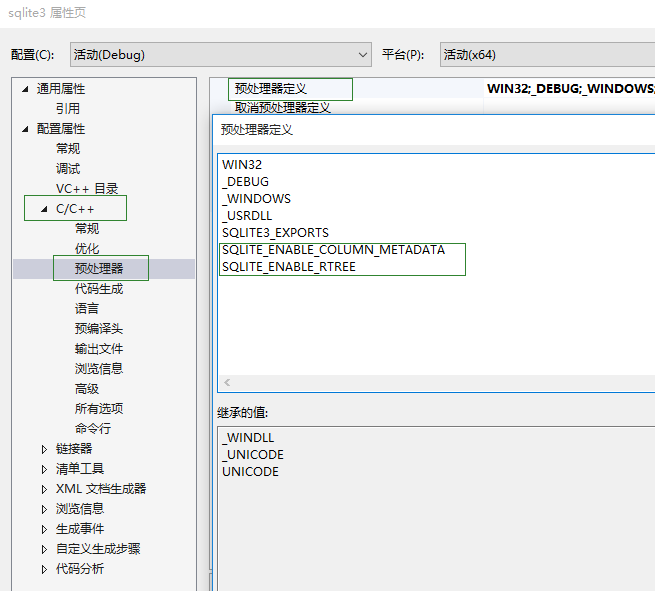This screenshot has height=591, width=655.
Task: Click the 预处理器定义 property row
Action: 271,89
